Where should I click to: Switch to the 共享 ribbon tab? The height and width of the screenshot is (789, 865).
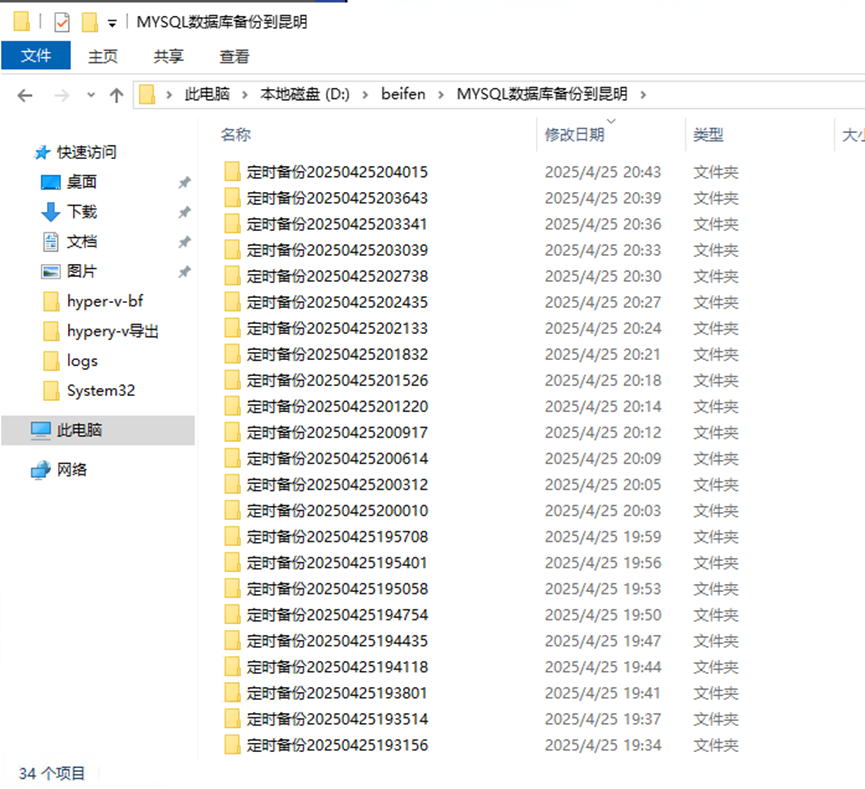pyautogui.click(x=168, y=56)
